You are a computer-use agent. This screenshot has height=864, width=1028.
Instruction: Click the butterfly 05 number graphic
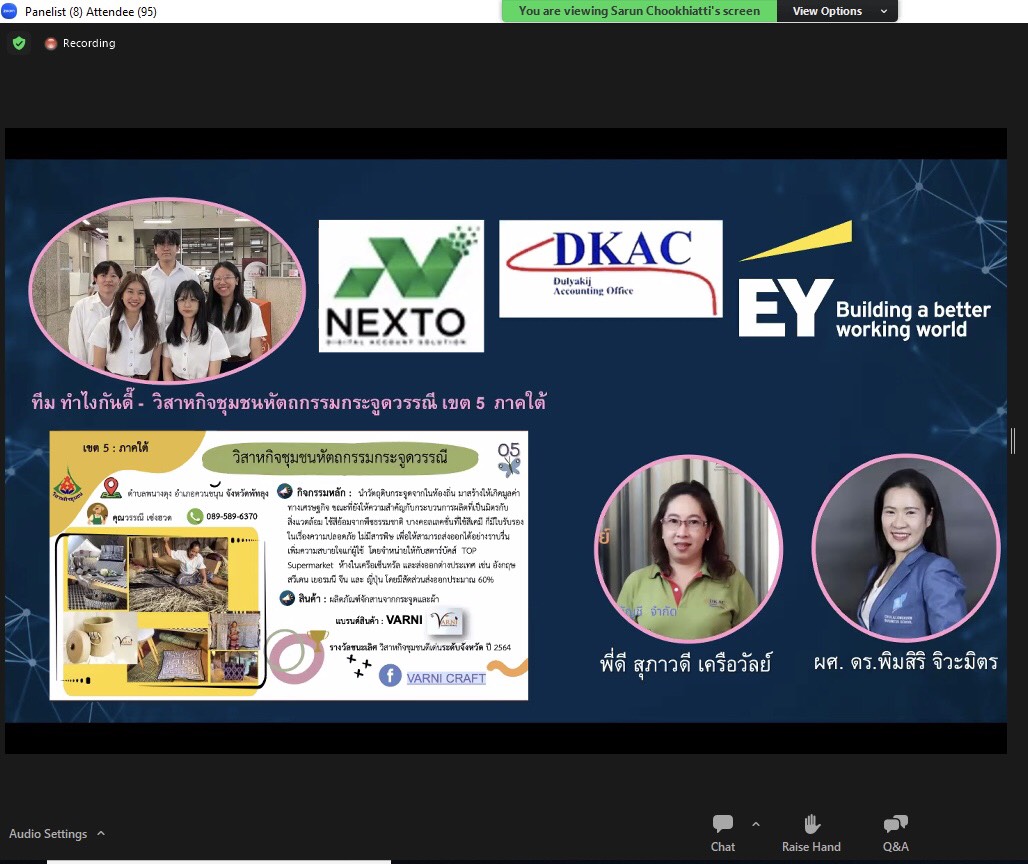(509, 458)
